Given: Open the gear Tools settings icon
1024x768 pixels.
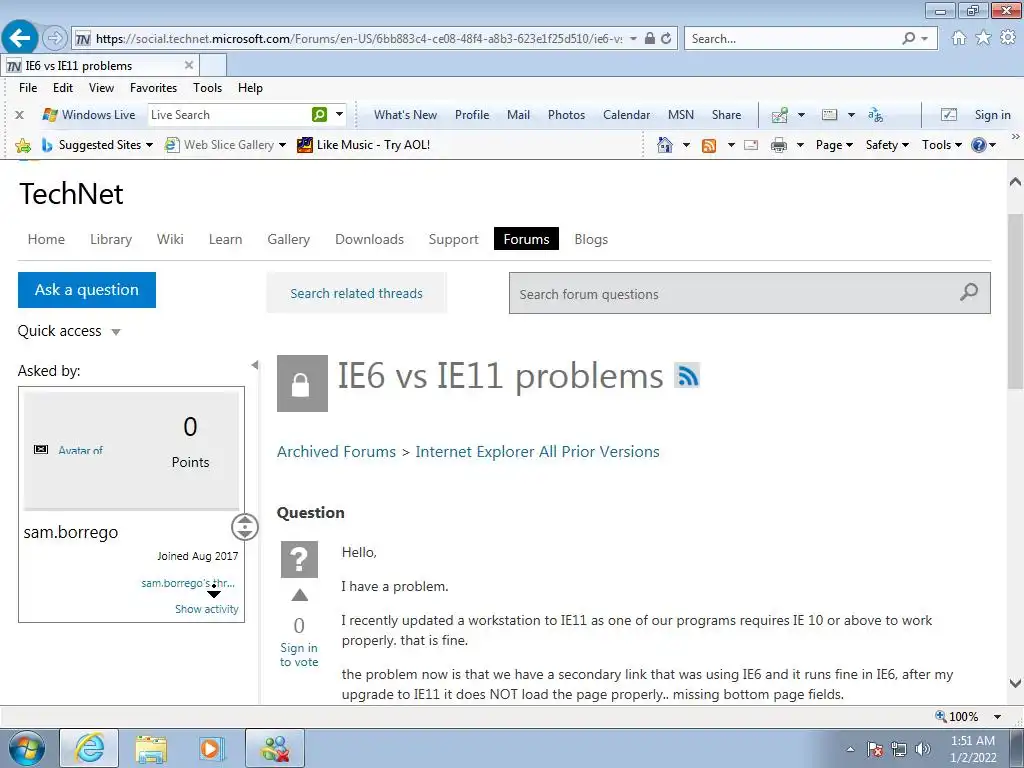Looking at the screenshot, I should point(1008,38).
